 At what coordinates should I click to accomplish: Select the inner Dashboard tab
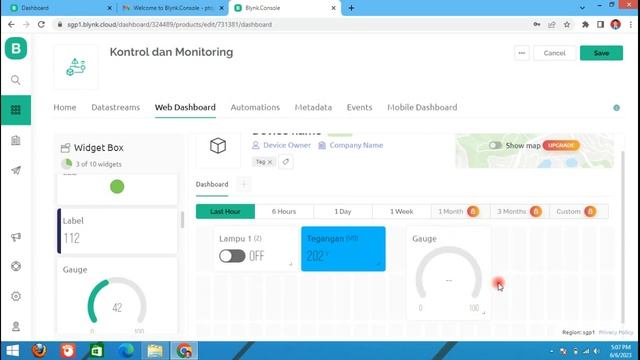212,184
